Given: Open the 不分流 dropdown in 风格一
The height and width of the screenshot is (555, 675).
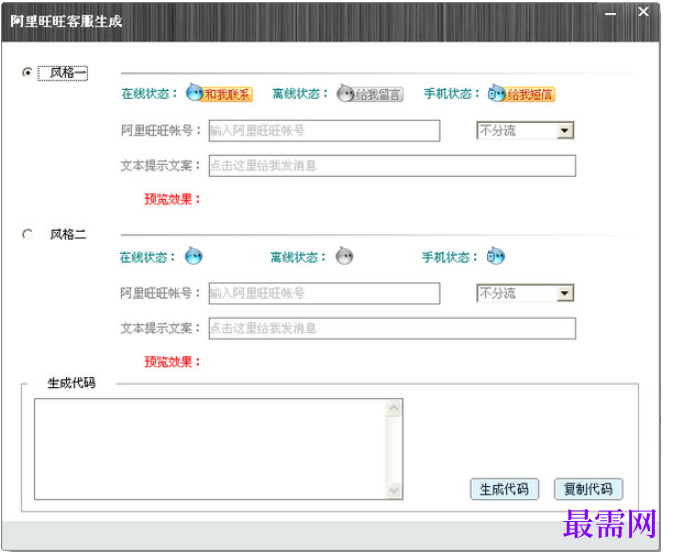Looking at the screenshot, I should point(525,130).
